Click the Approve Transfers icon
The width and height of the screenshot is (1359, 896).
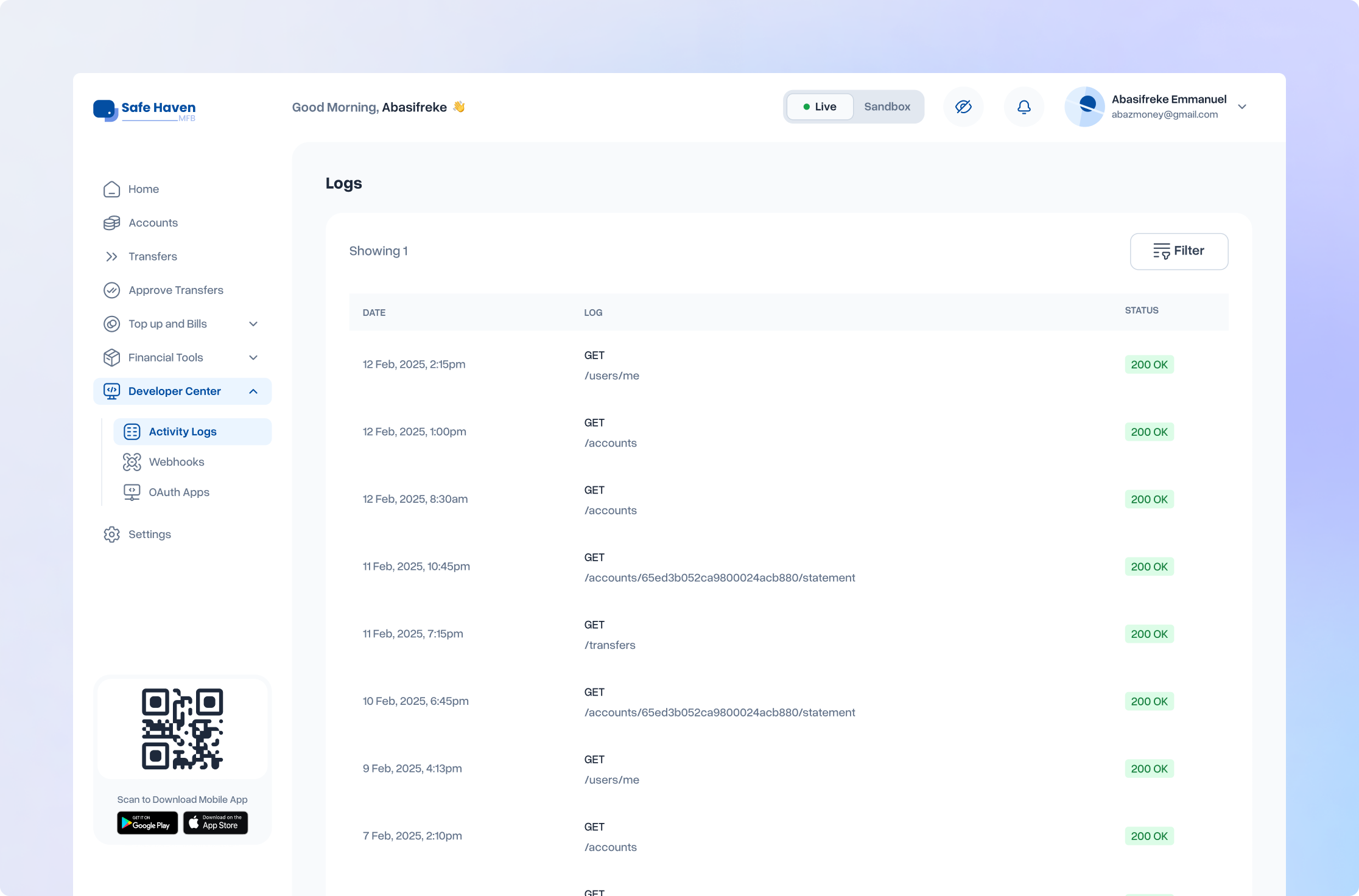coord(112,290)
